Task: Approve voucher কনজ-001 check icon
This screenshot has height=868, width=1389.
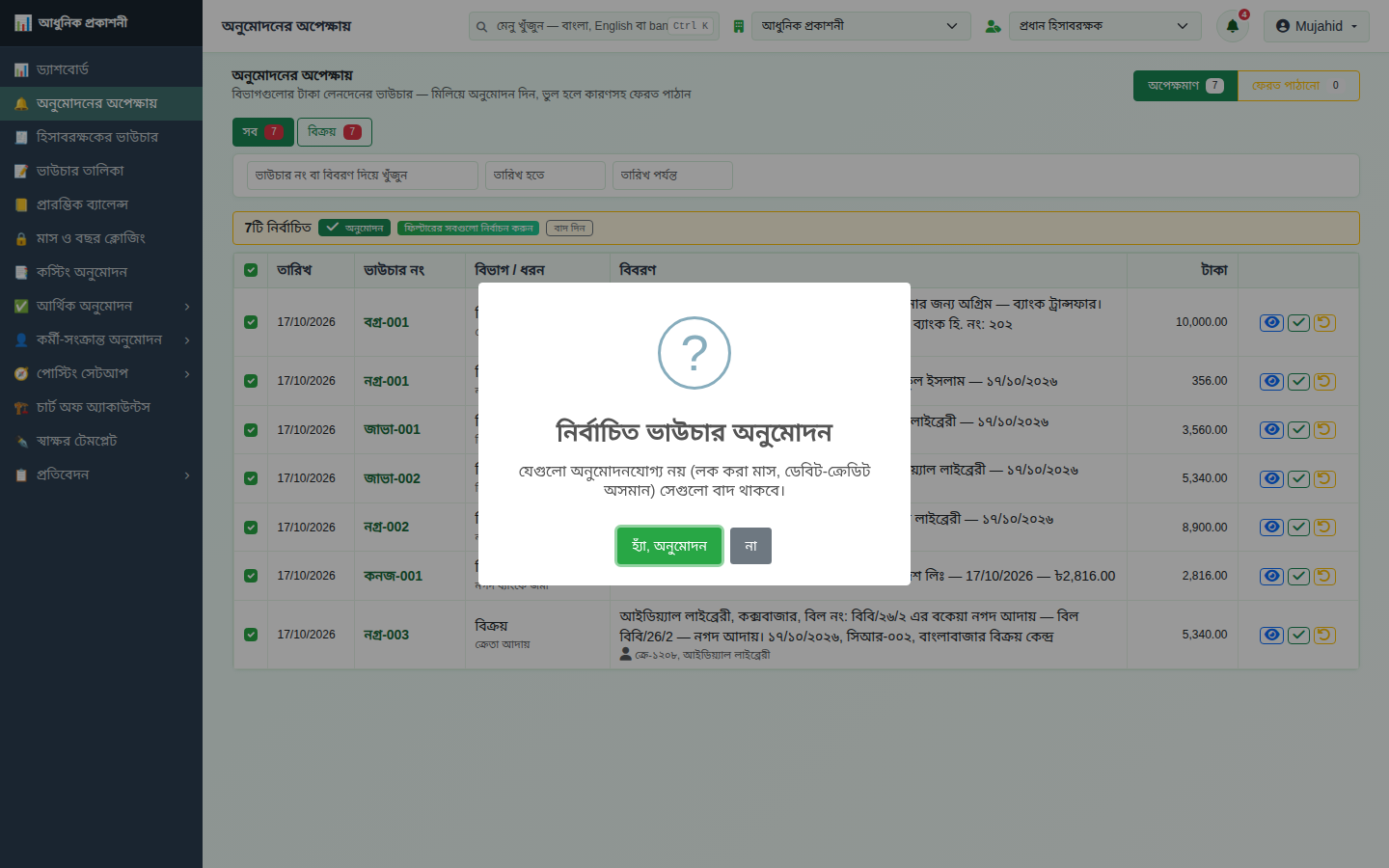Action: pyautogui.click(x=1298, y=576)
